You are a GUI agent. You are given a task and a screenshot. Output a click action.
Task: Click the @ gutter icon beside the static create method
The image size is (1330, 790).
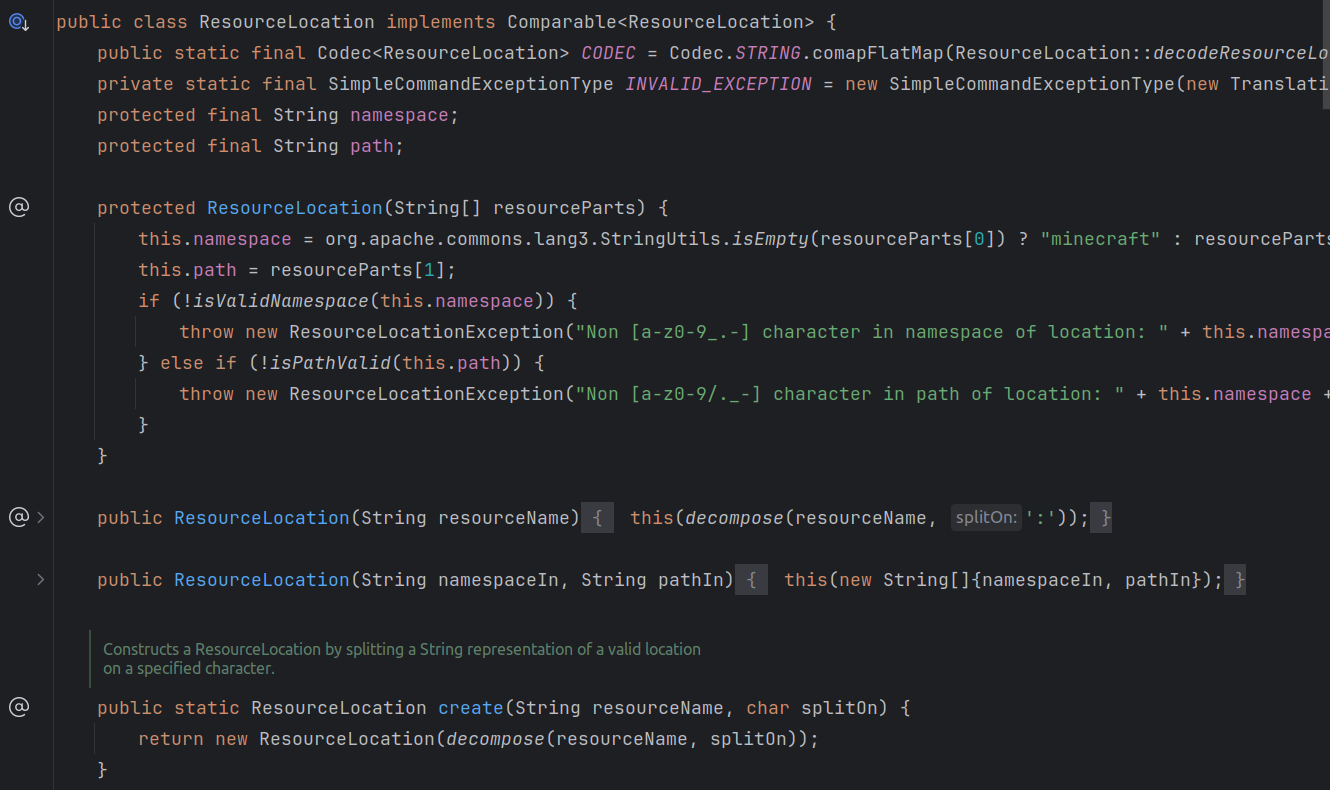click(x=19, y=708)
